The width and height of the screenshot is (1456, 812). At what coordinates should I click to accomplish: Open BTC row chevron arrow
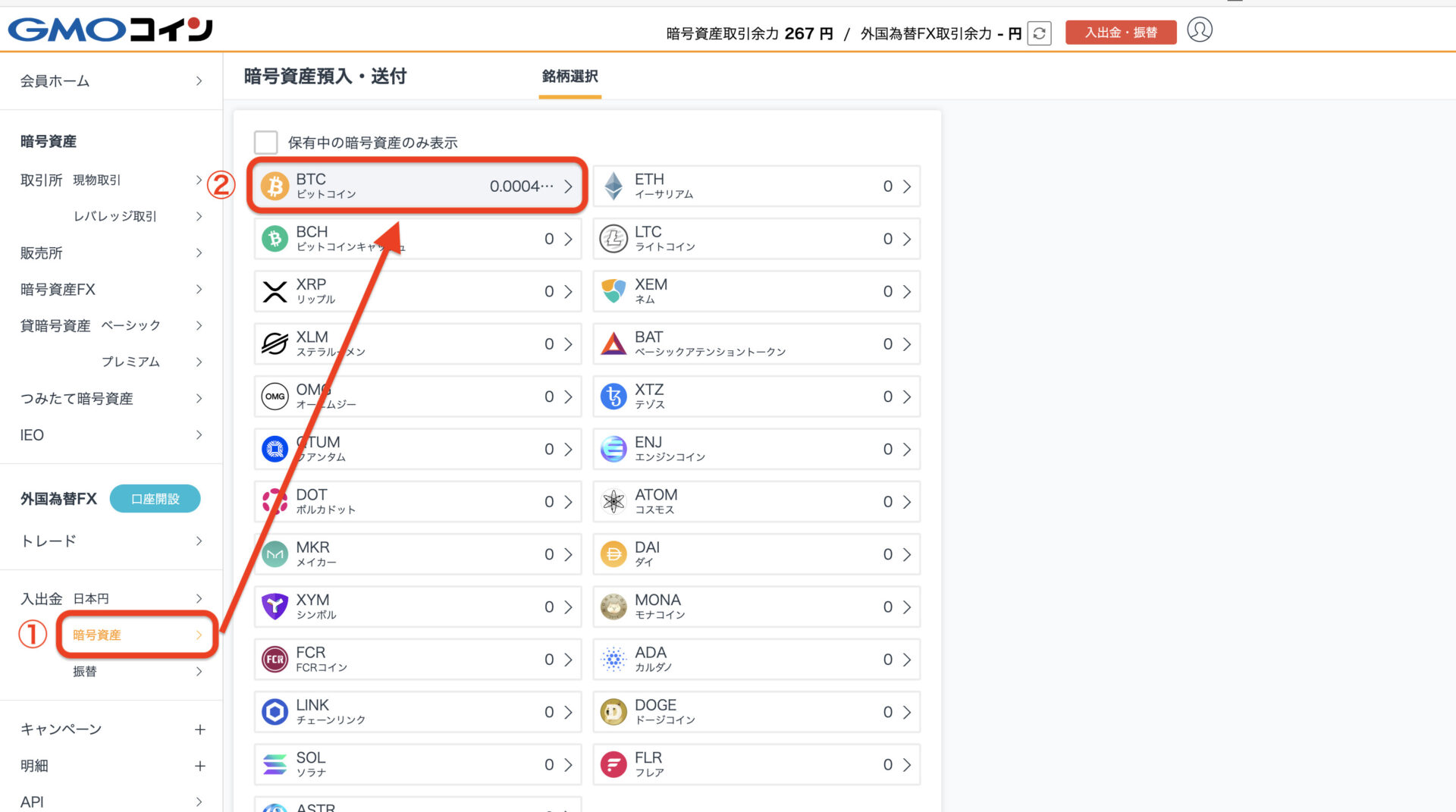(568, 186)
